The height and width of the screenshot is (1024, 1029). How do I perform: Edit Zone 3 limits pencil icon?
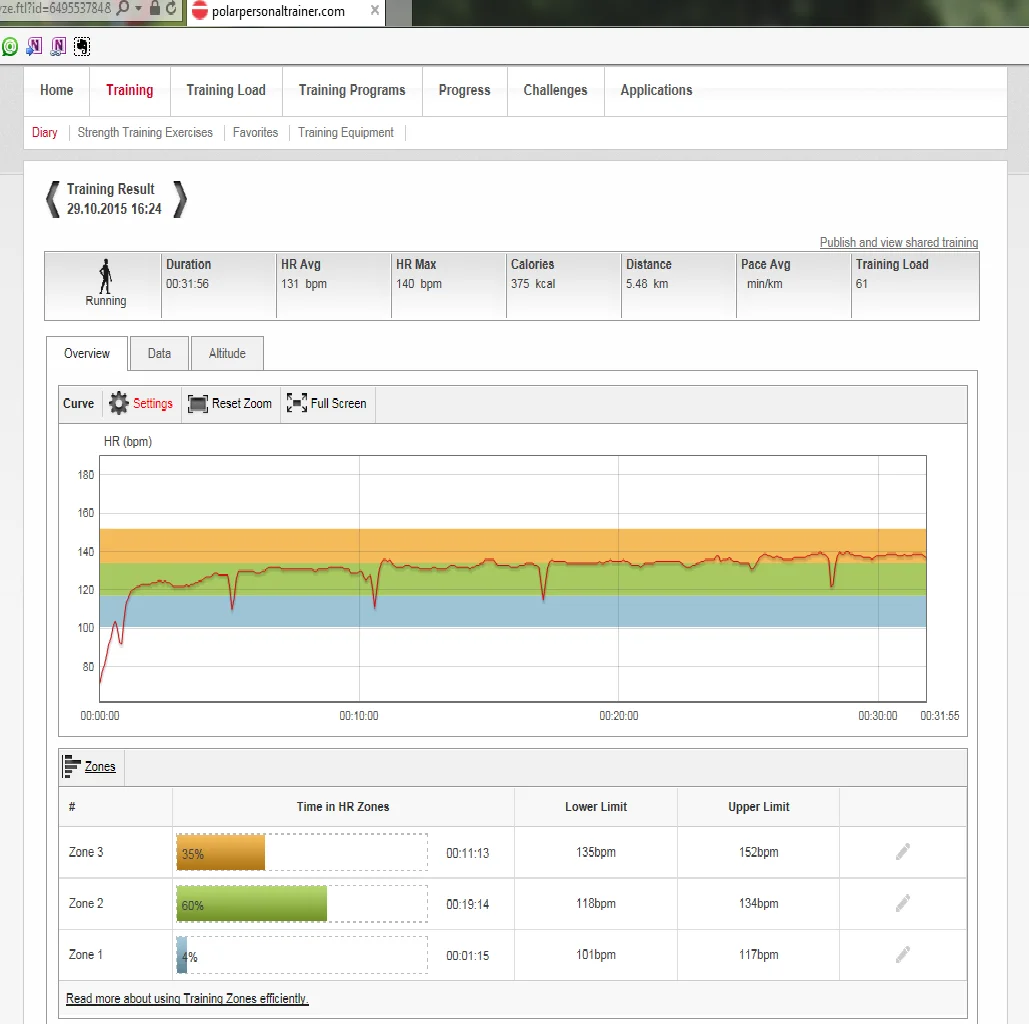click(903, 852)
